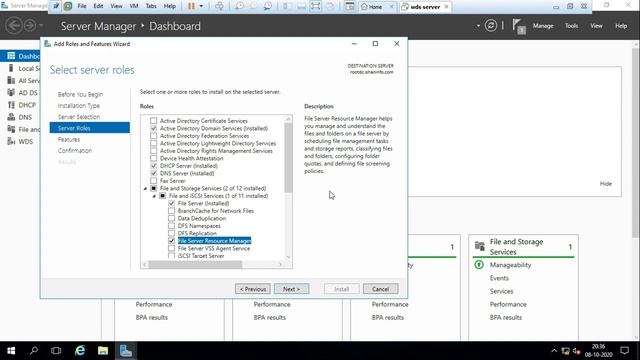
Task: Open the notifications flag icon
Action: pos(518,27)
